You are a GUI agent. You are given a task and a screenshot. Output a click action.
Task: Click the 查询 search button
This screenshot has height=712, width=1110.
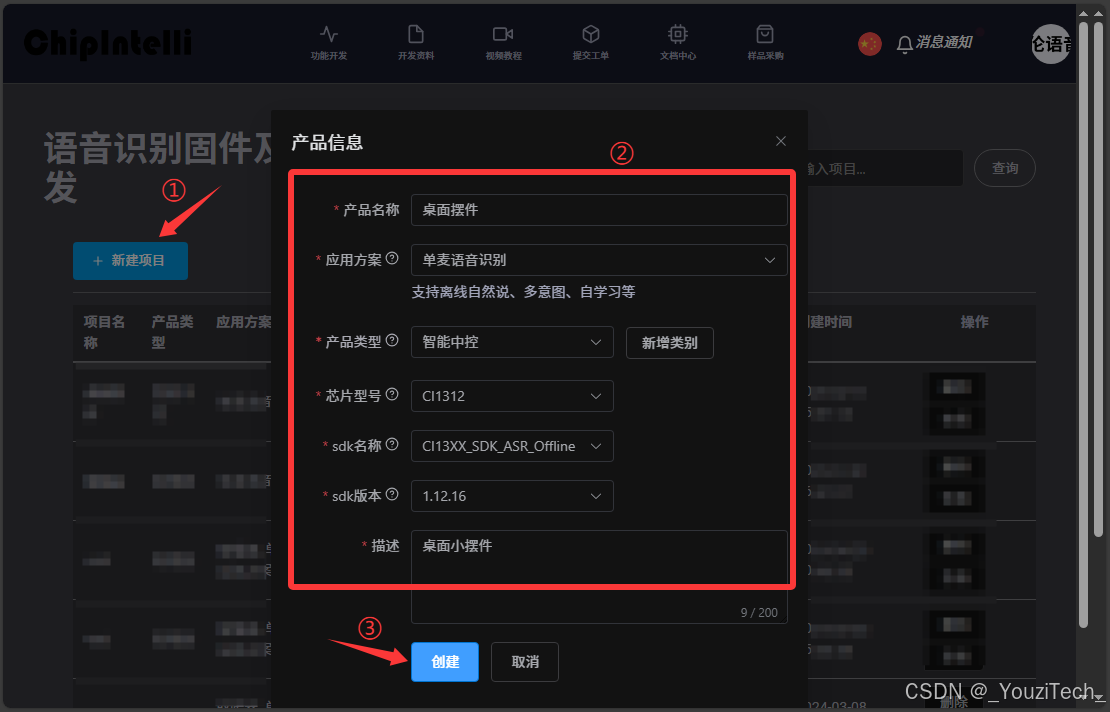pyautogui.click(x=1005, y=168)
